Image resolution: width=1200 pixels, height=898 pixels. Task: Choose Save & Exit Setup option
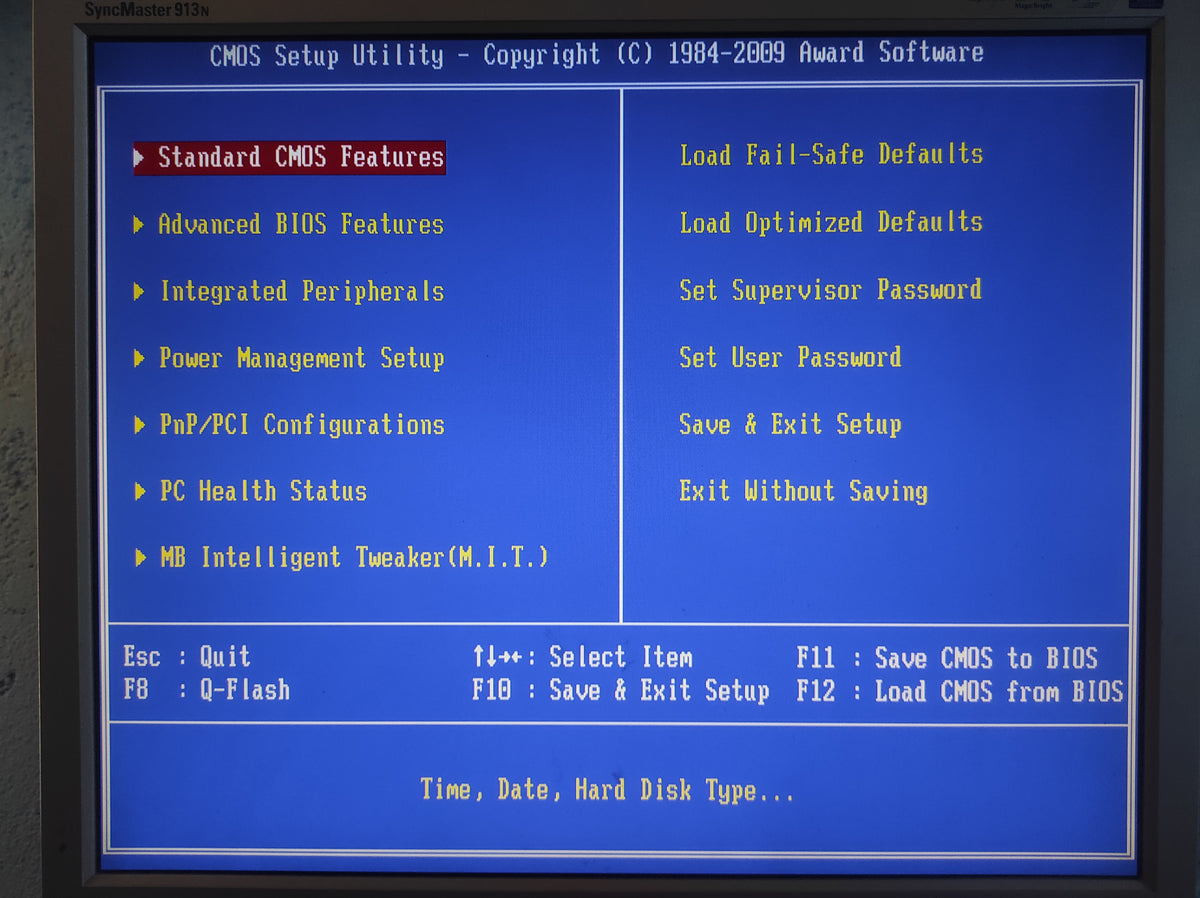point(790,424)
